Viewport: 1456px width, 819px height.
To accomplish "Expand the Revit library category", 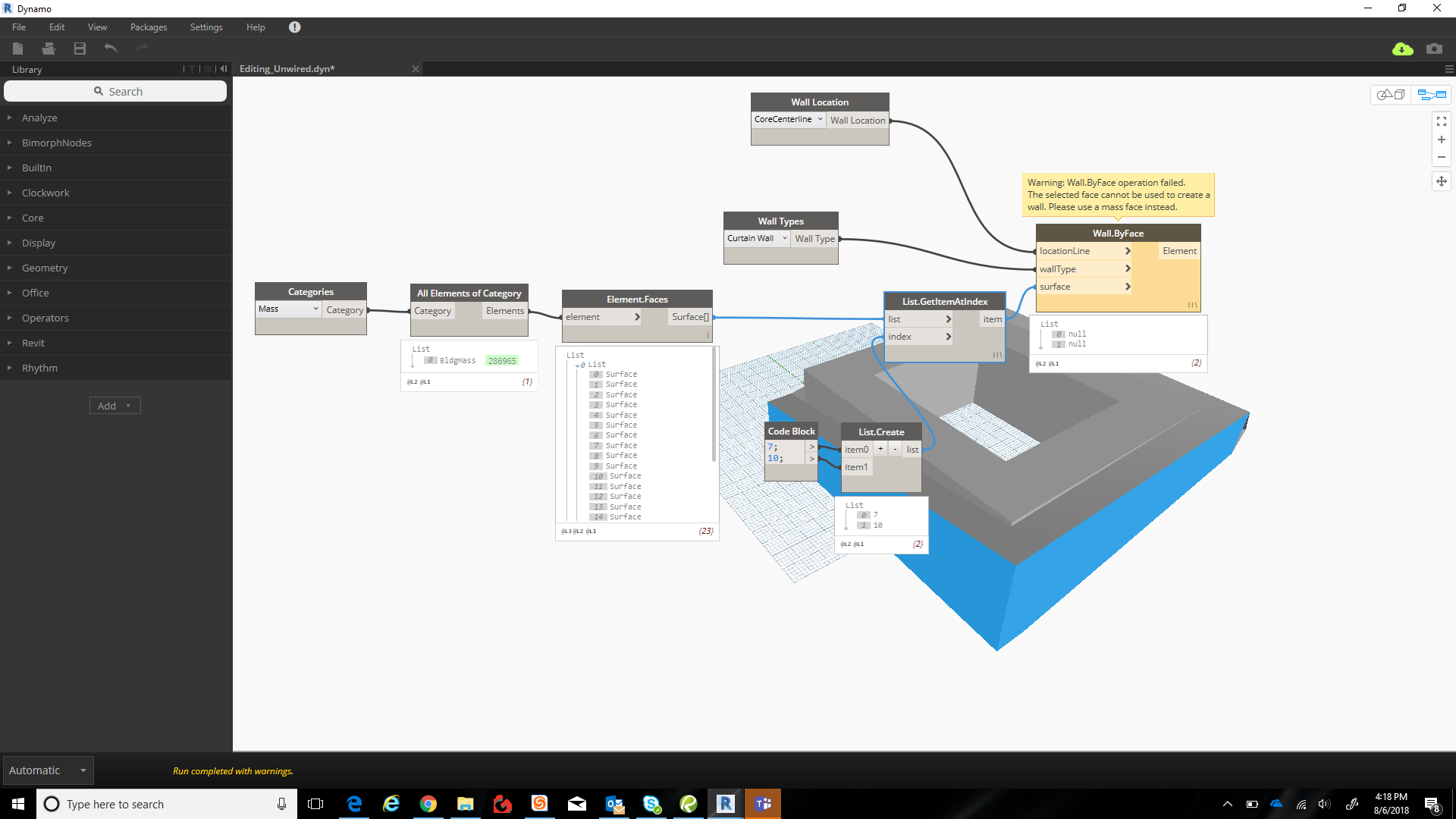I will [115, 343].
